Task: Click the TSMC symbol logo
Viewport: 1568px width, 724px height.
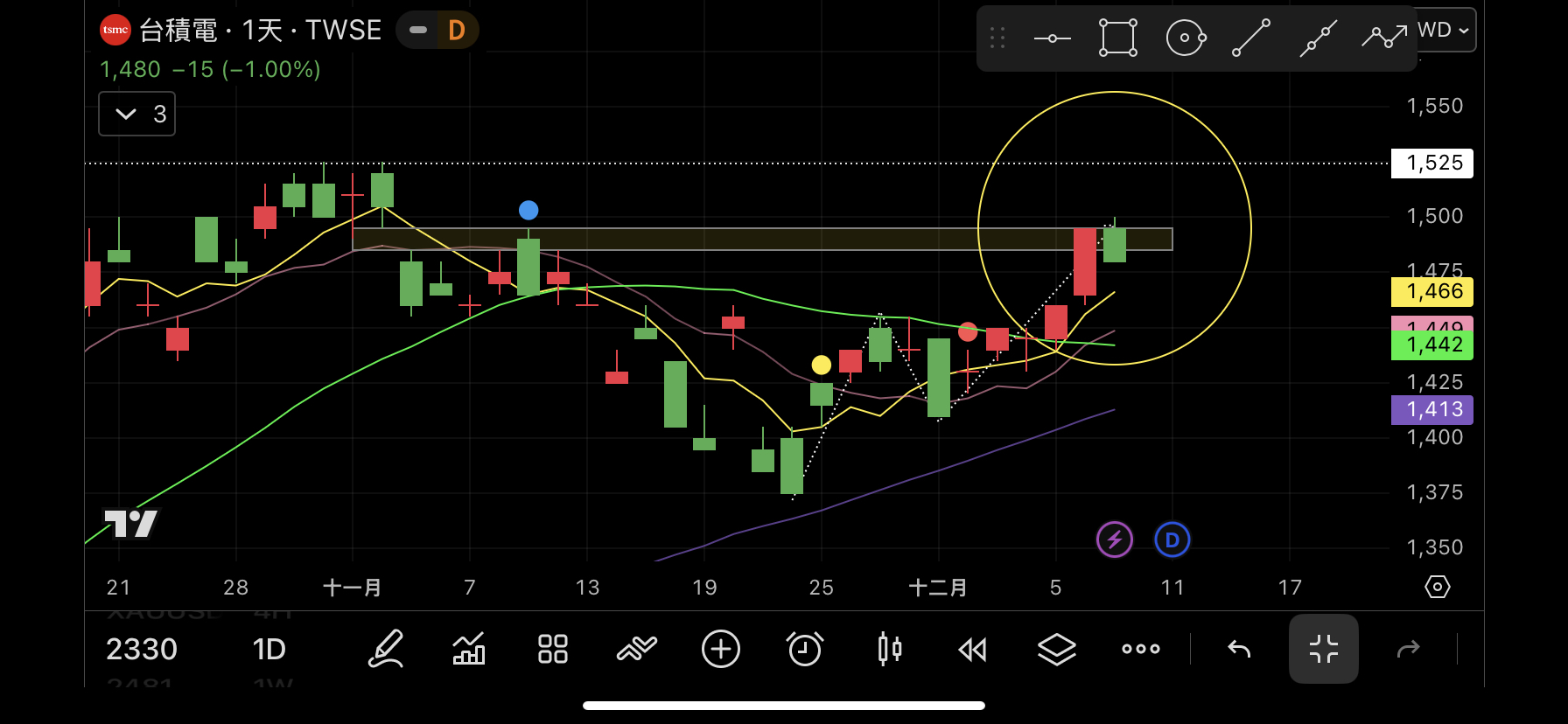Action: tap(115, 30)
